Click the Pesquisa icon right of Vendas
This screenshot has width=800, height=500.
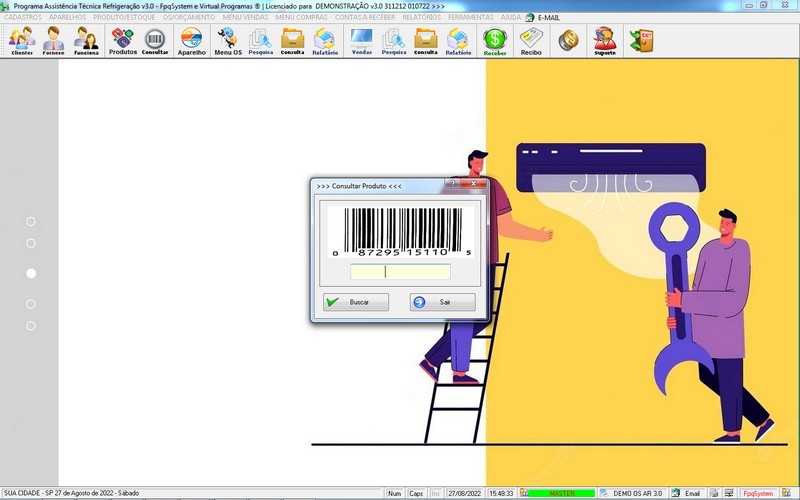pos(394,41)
